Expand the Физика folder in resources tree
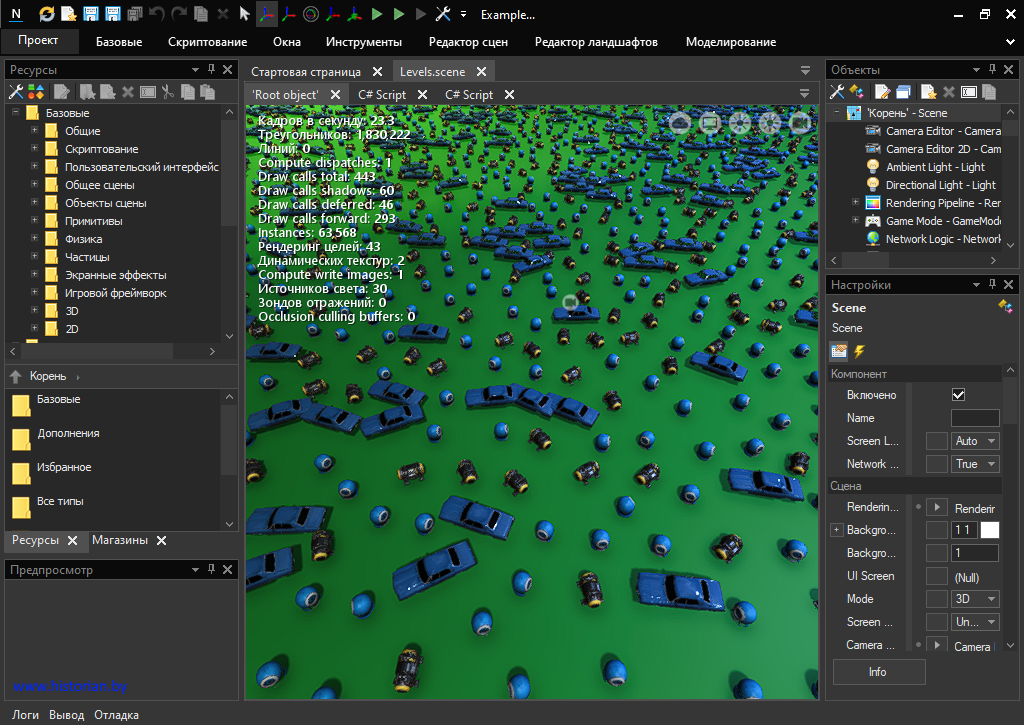Image resolution: width=1024 pixels, height=725 pixels. (x=34, y=239)
